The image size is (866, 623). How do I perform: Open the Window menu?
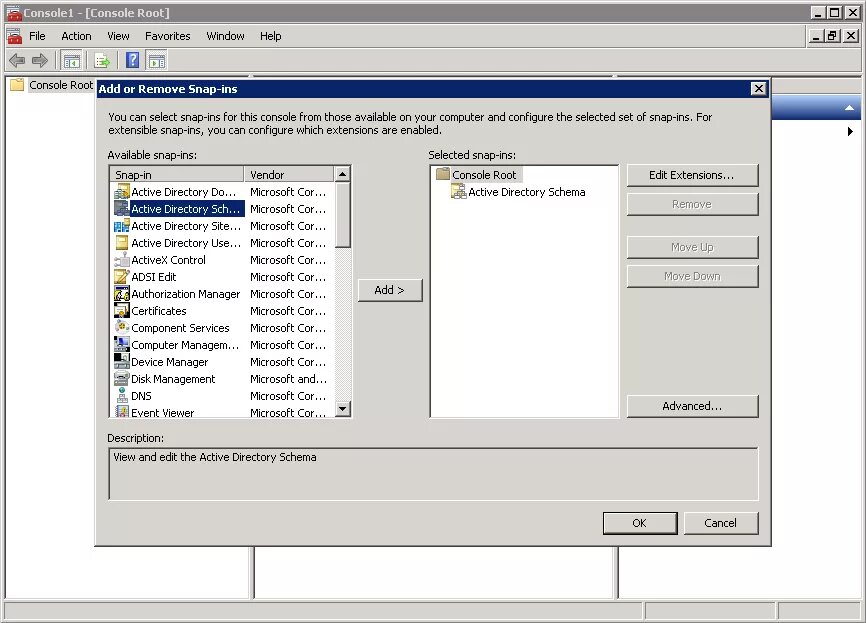[225, 36]
